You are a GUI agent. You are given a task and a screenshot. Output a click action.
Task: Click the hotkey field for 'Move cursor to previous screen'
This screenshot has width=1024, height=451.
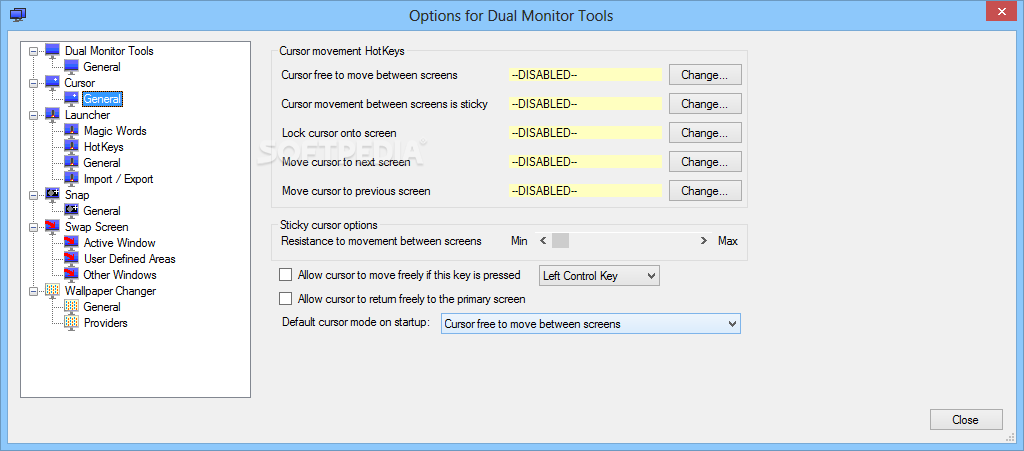[x=585, y=191]
